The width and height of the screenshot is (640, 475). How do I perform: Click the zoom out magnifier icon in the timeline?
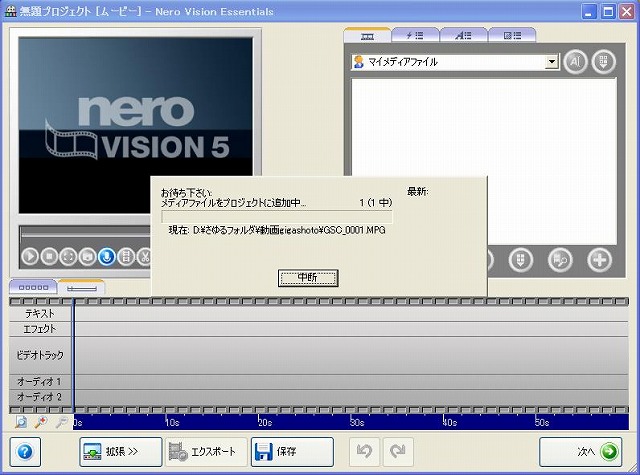click(61, 422)
